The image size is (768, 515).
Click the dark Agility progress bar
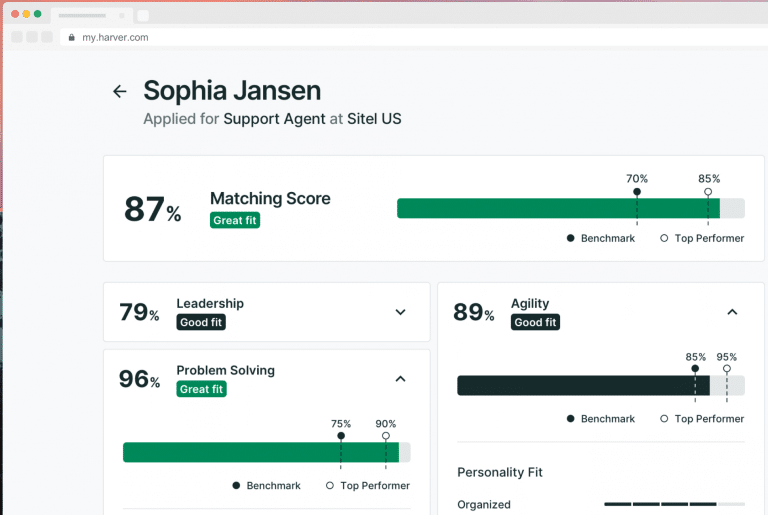pos(582,386)
